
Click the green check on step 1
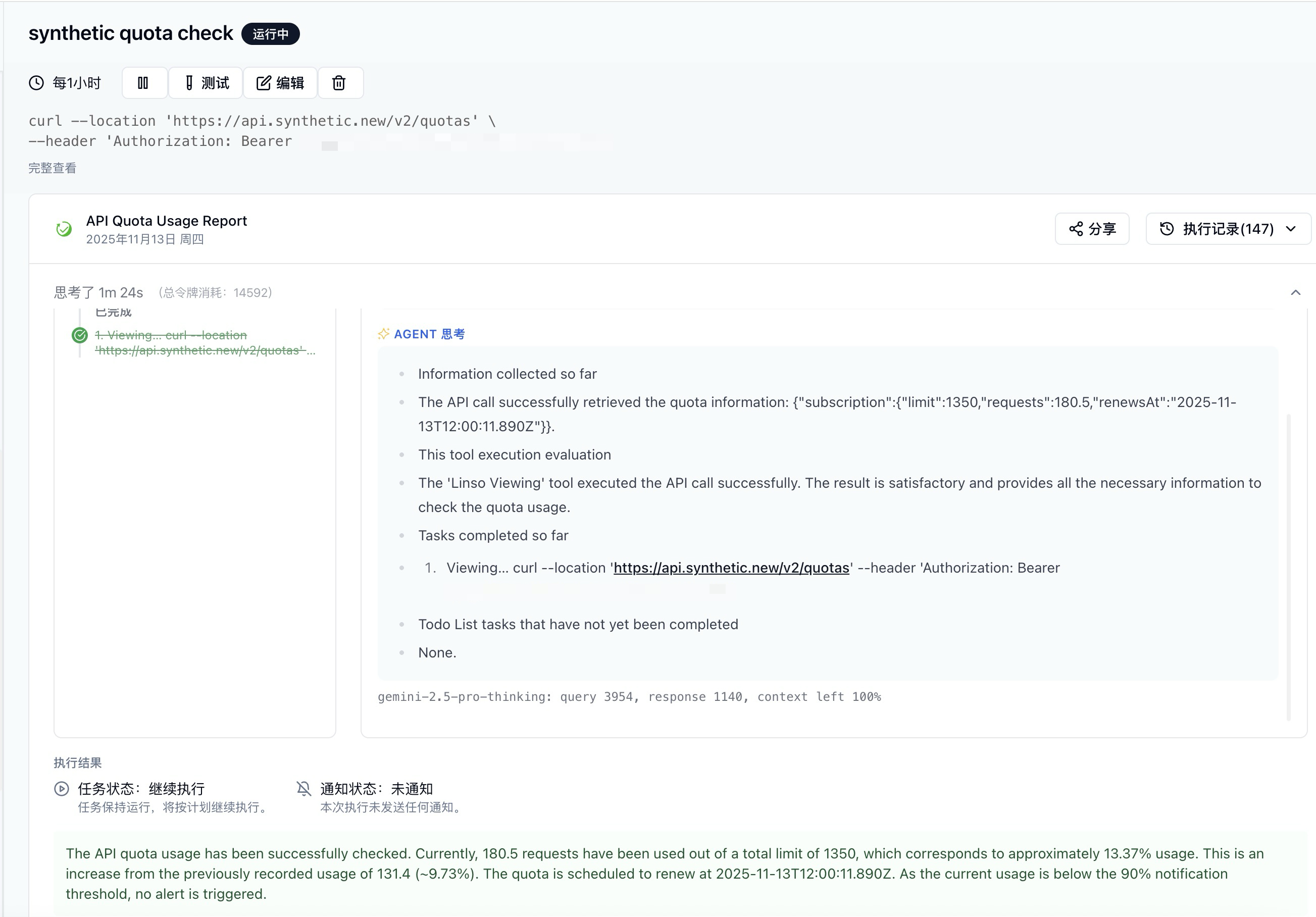(x=80, y=335)
